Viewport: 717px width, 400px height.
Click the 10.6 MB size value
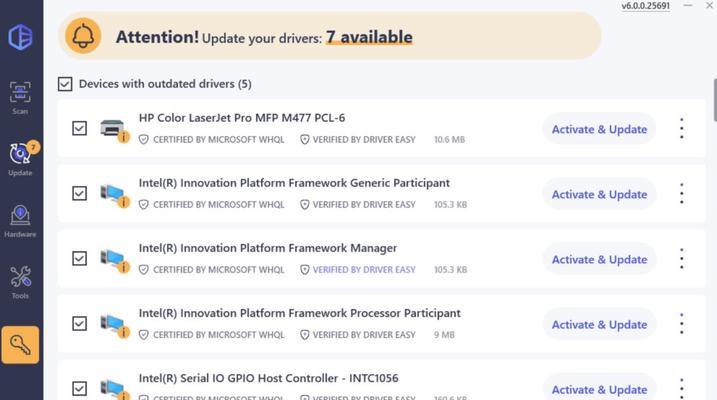point(449,139)
